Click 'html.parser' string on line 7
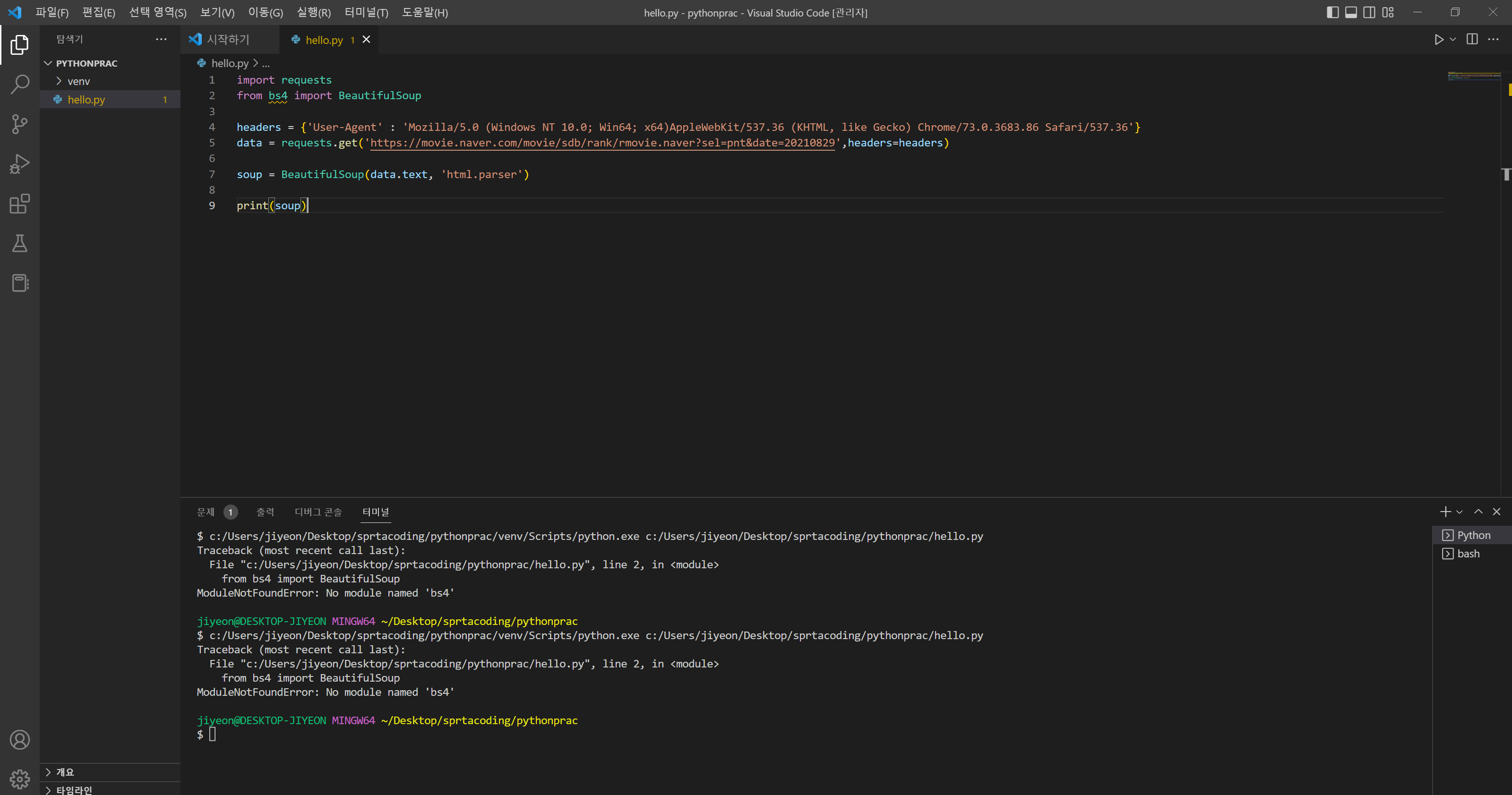1512x795 pixels. click(x=482, y=174)
